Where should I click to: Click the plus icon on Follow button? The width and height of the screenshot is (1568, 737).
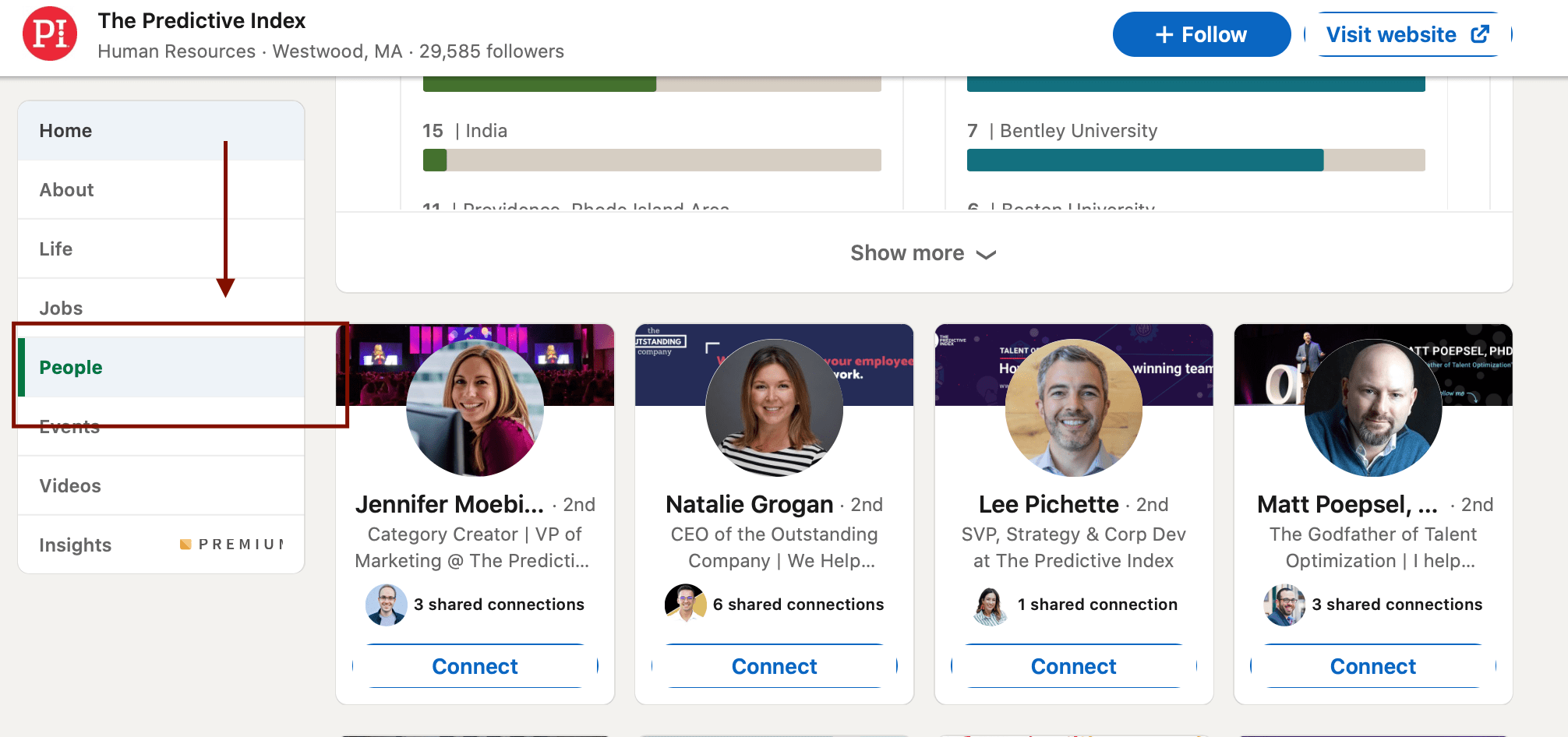tap(1164, 35)
